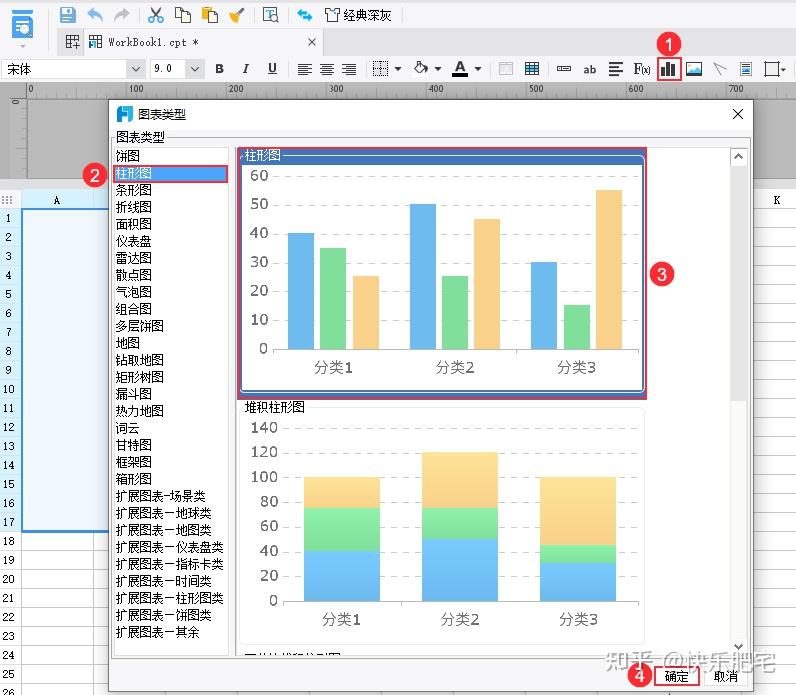Select 饼图 in chart type list
796x695 pixels.
(x=171, y=156)
